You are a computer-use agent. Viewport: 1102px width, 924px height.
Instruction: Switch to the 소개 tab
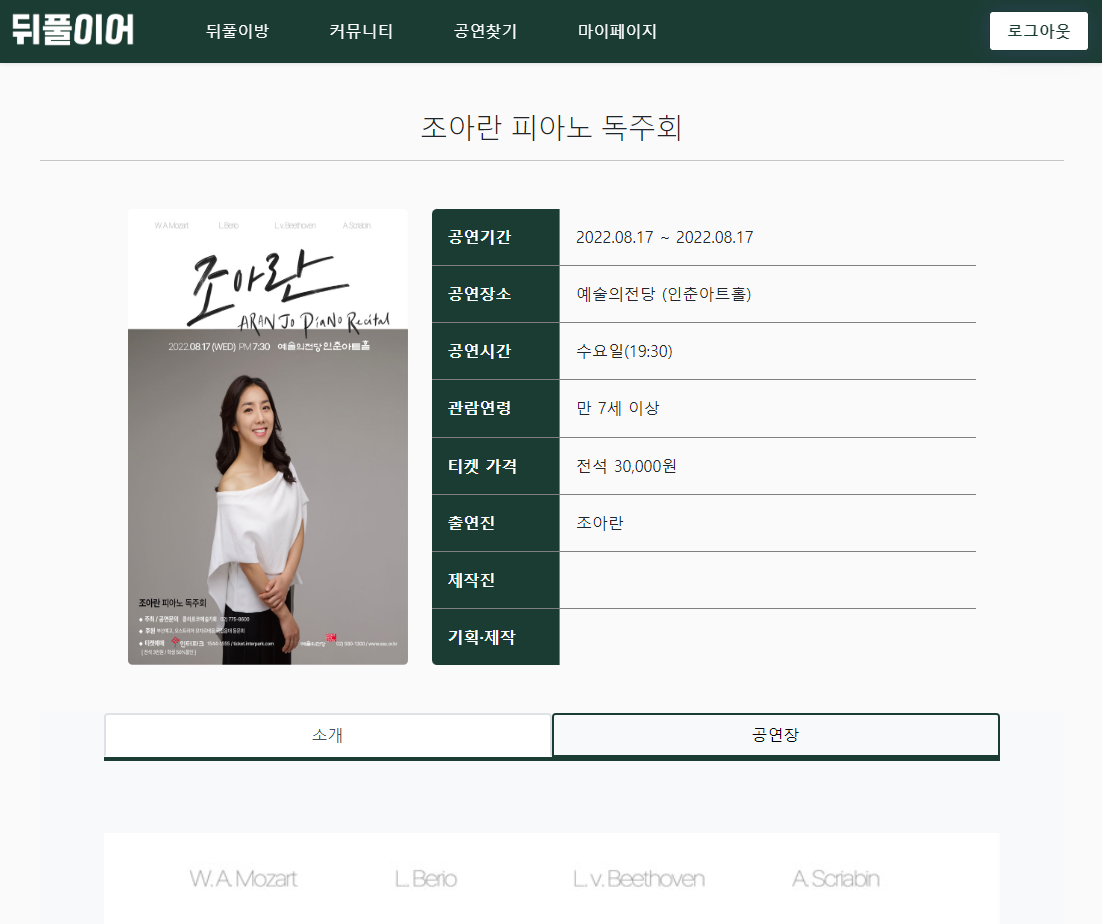pyautogui.click(x=328, y=735)
